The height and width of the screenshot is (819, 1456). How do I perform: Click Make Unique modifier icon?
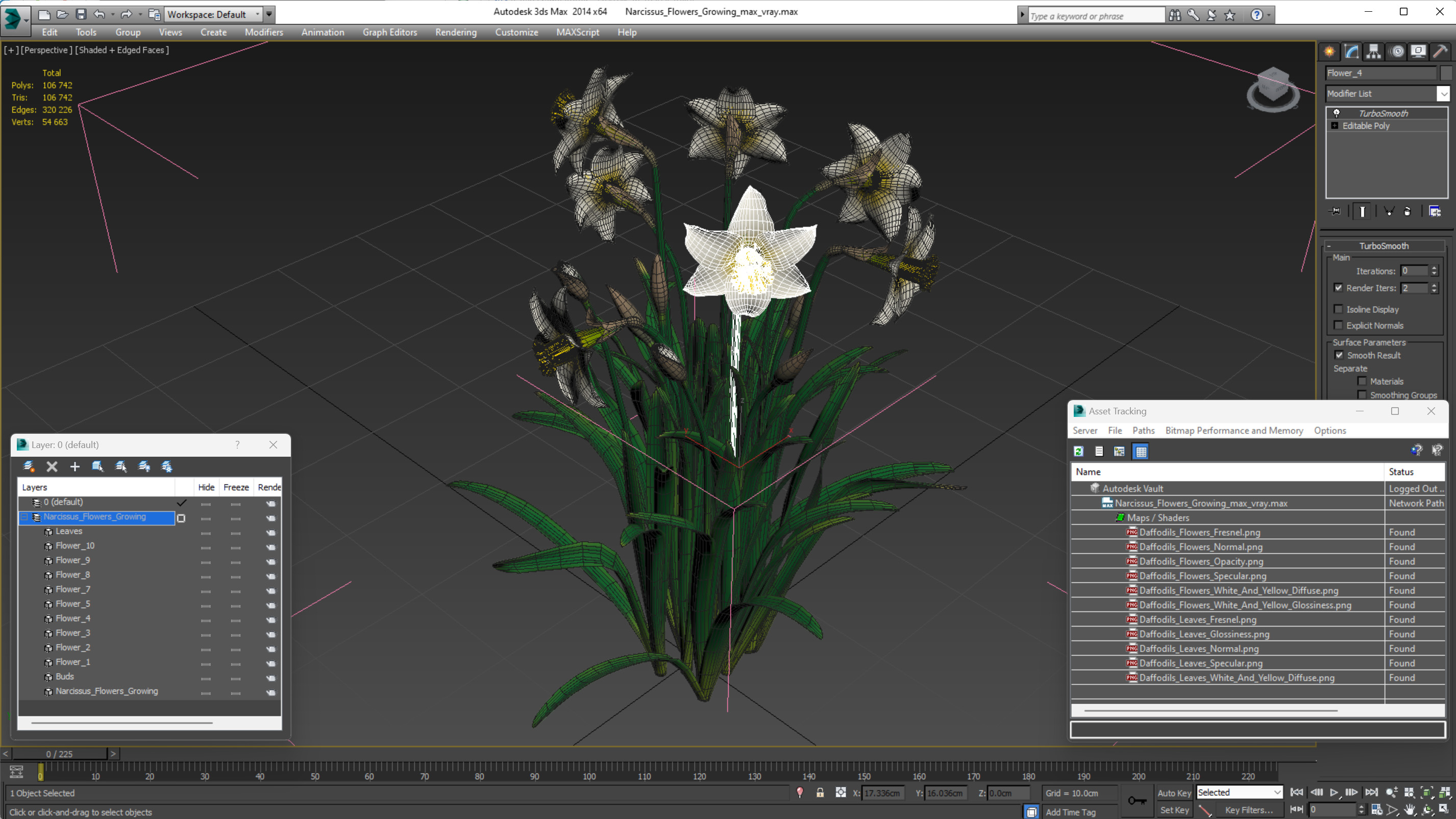click(1389, 211)
